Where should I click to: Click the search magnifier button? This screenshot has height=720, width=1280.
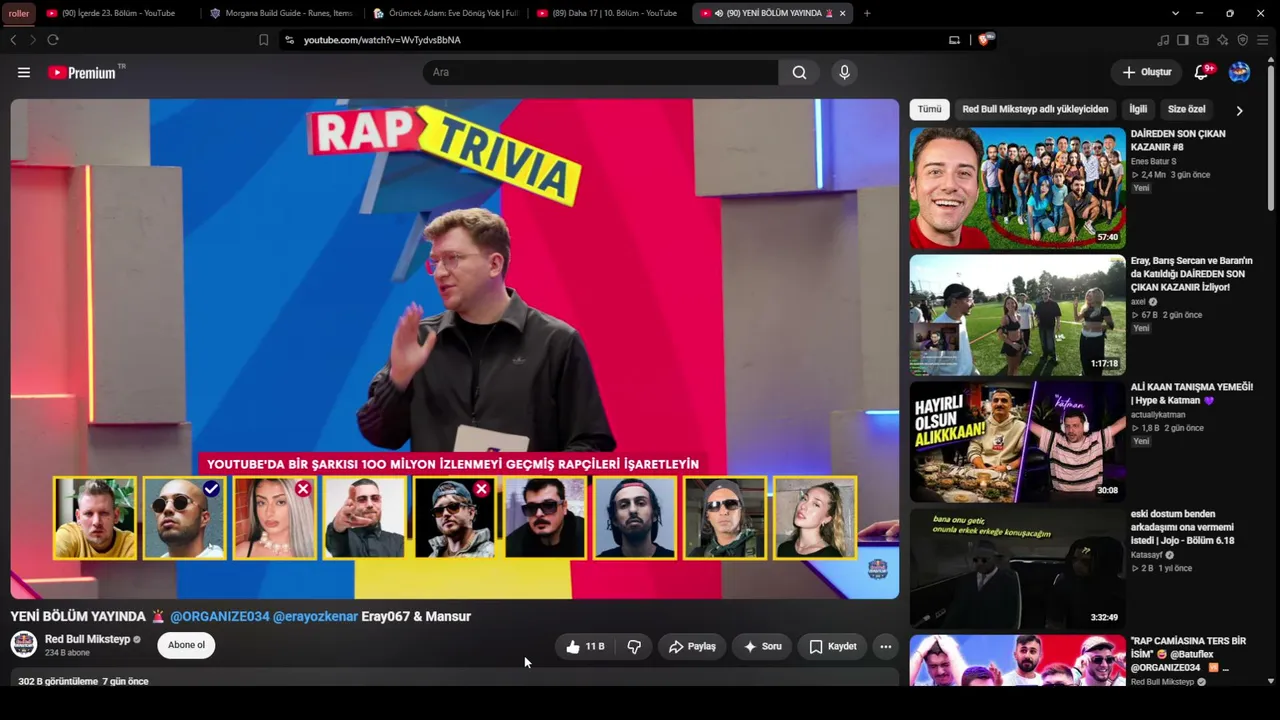[x=799, y=72]
